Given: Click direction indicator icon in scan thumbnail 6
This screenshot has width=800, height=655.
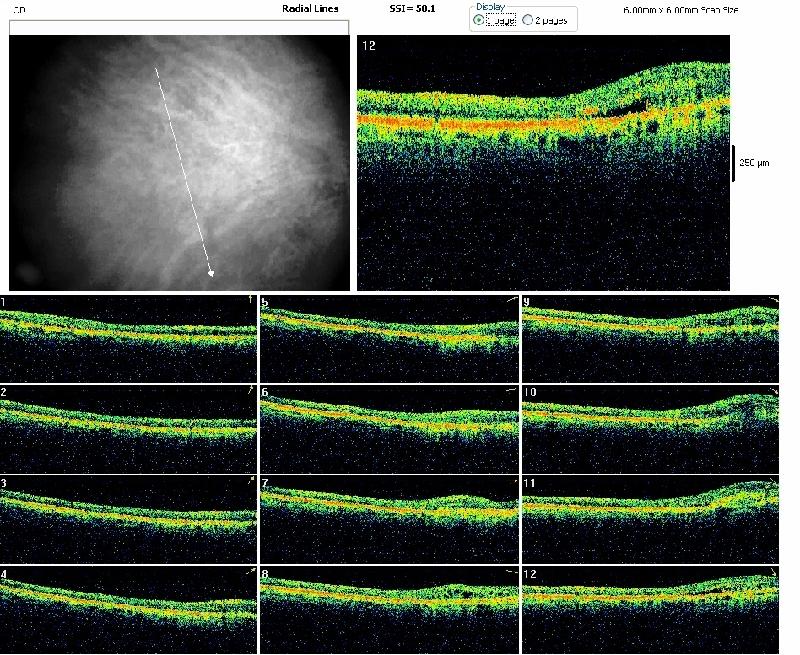Looking at the screenshot, I should click(x=511, y=389).
